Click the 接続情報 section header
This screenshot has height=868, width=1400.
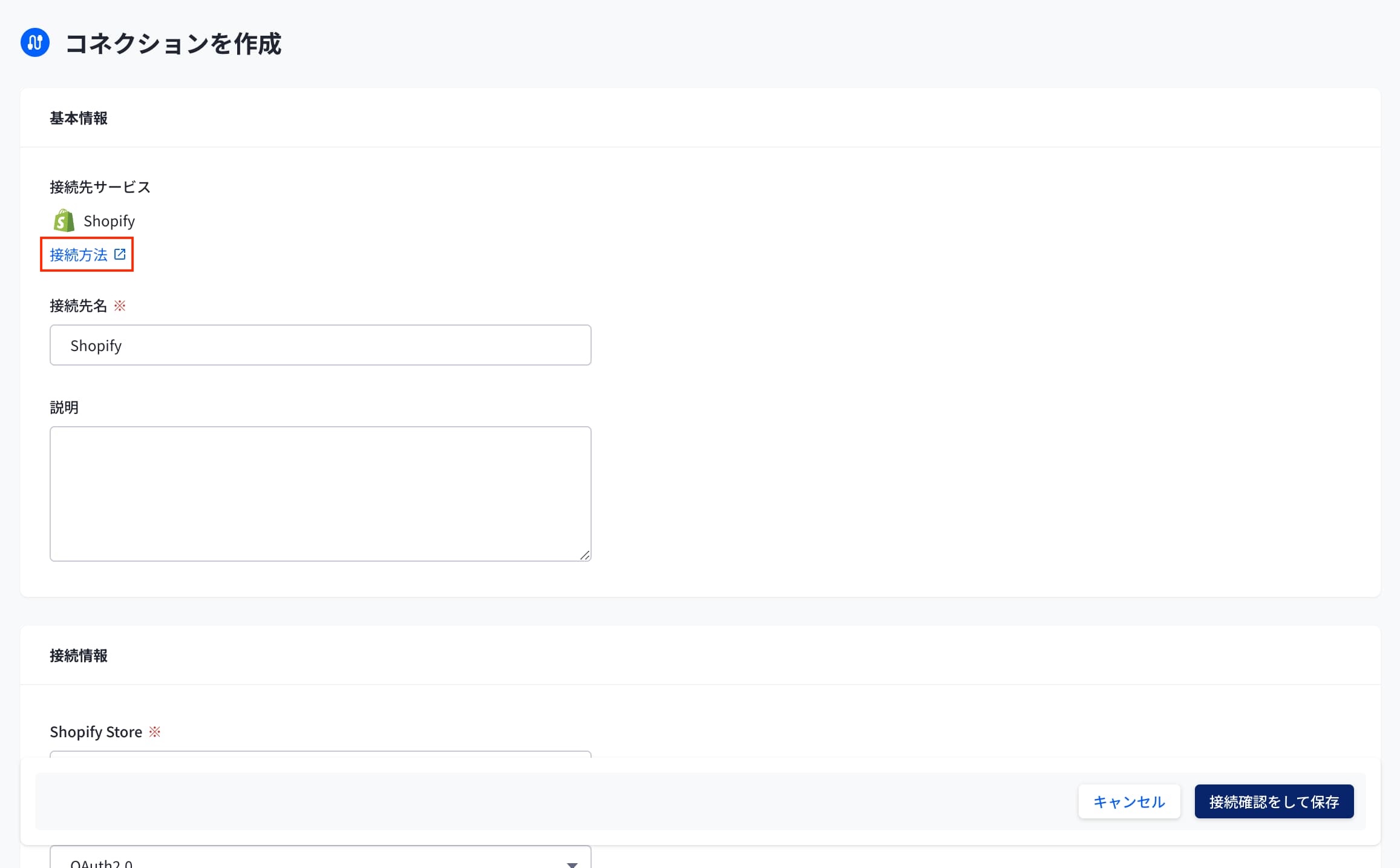pos(79,656)
